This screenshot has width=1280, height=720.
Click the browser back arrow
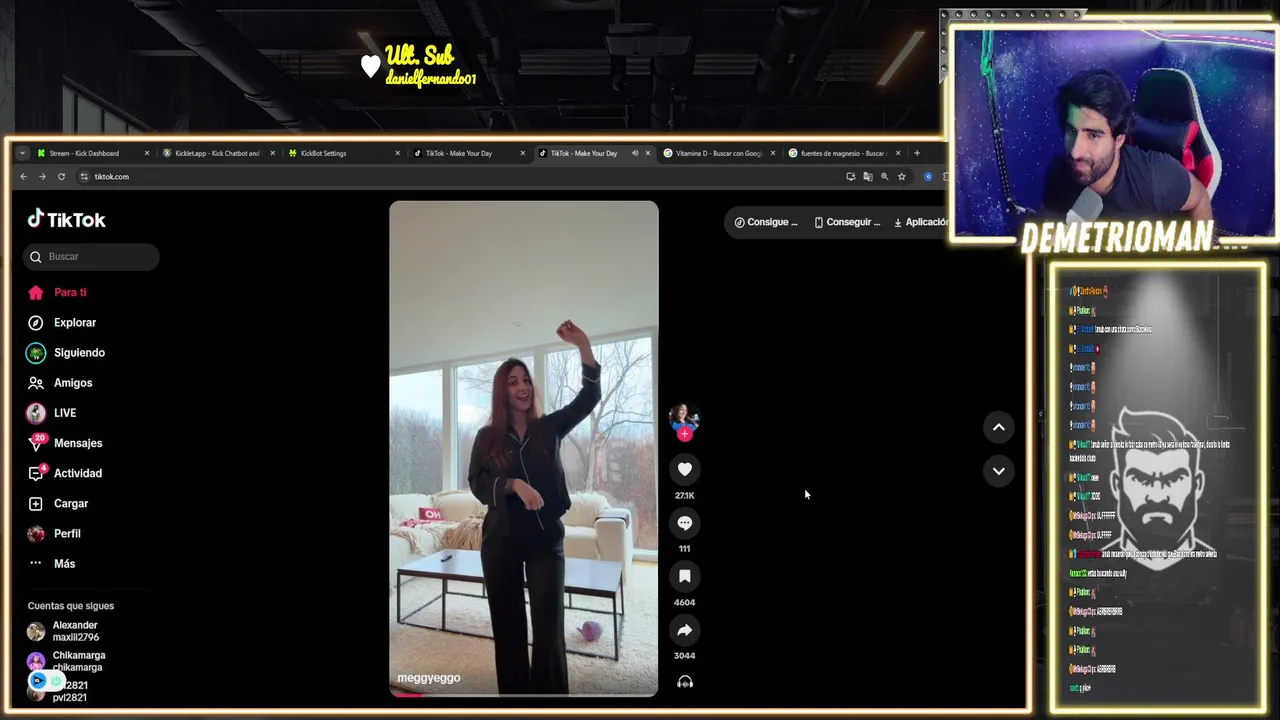[x=23, y=177]
